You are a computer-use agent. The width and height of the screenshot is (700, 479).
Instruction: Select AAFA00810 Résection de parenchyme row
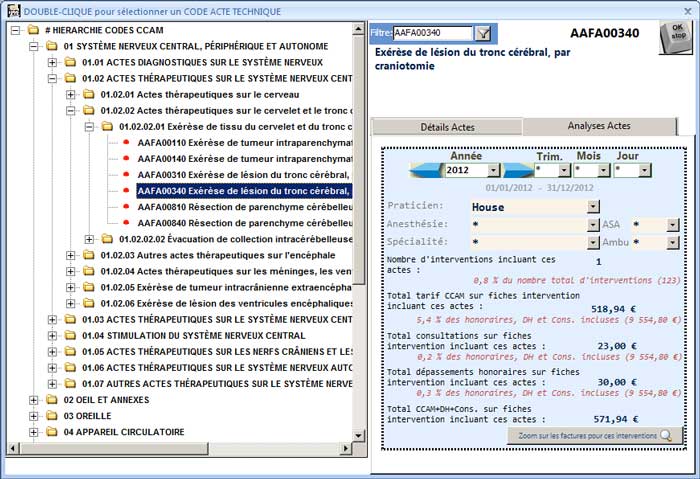[245, 207]
